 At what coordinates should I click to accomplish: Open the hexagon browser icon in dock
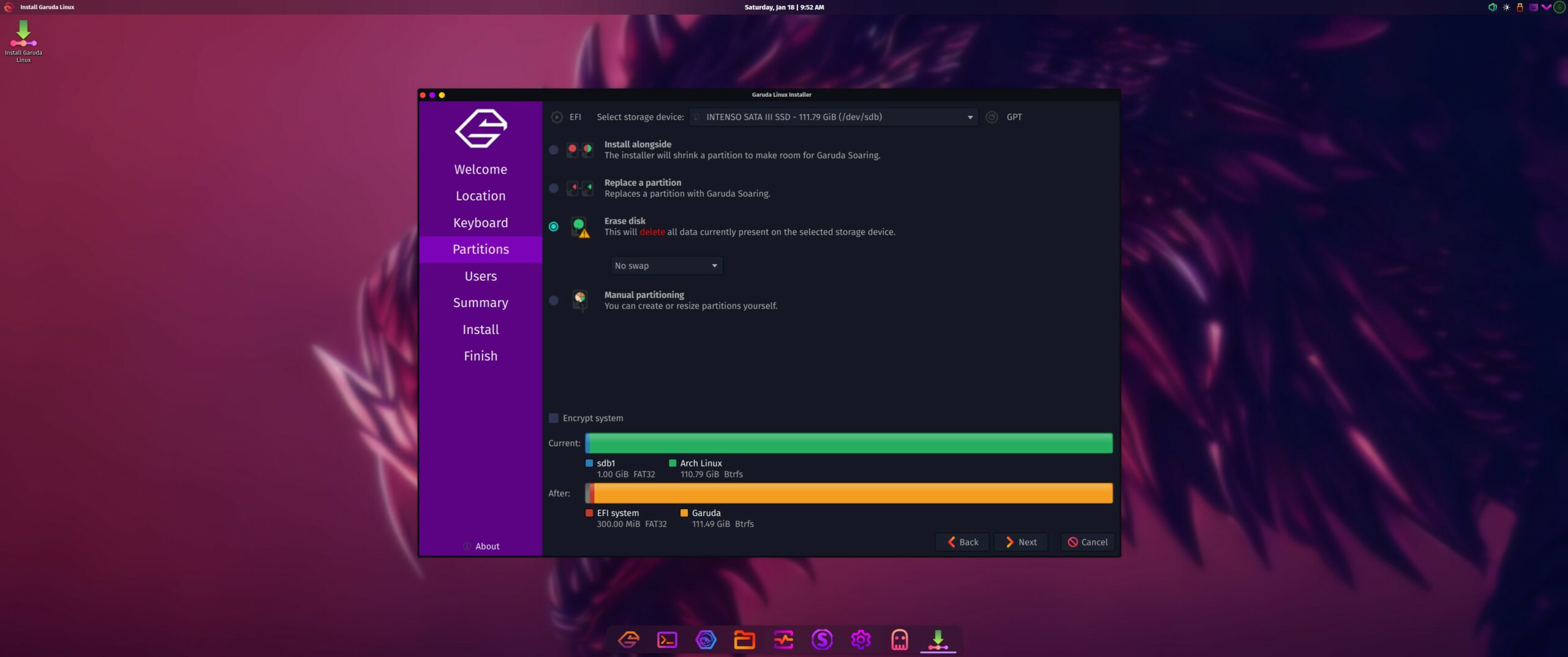(706, 640)
